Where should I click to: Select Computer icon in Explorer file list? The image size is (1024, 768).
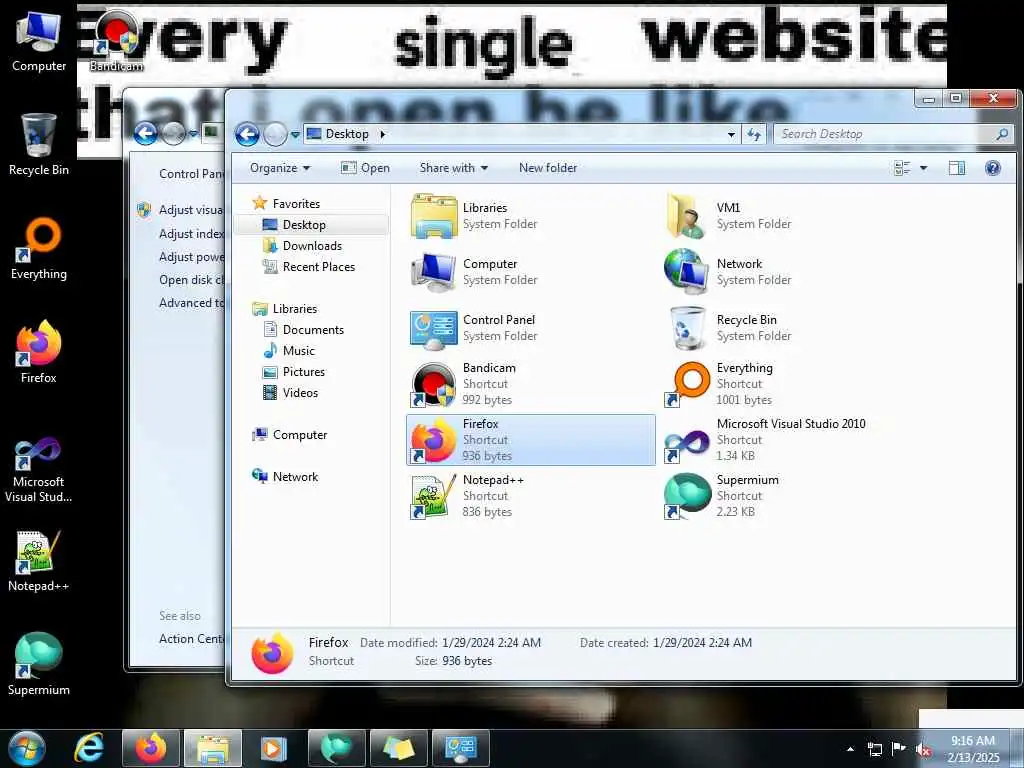click(x=434, y=272)
